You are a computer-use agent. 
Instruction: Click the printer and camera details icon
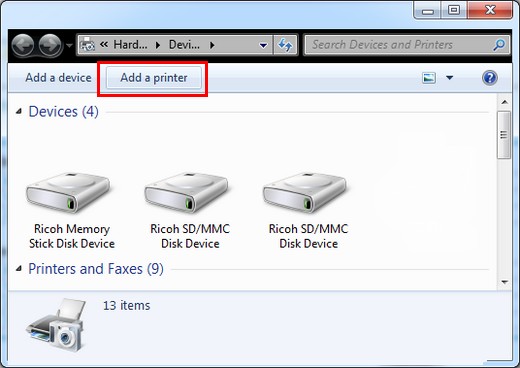[57, 325]
